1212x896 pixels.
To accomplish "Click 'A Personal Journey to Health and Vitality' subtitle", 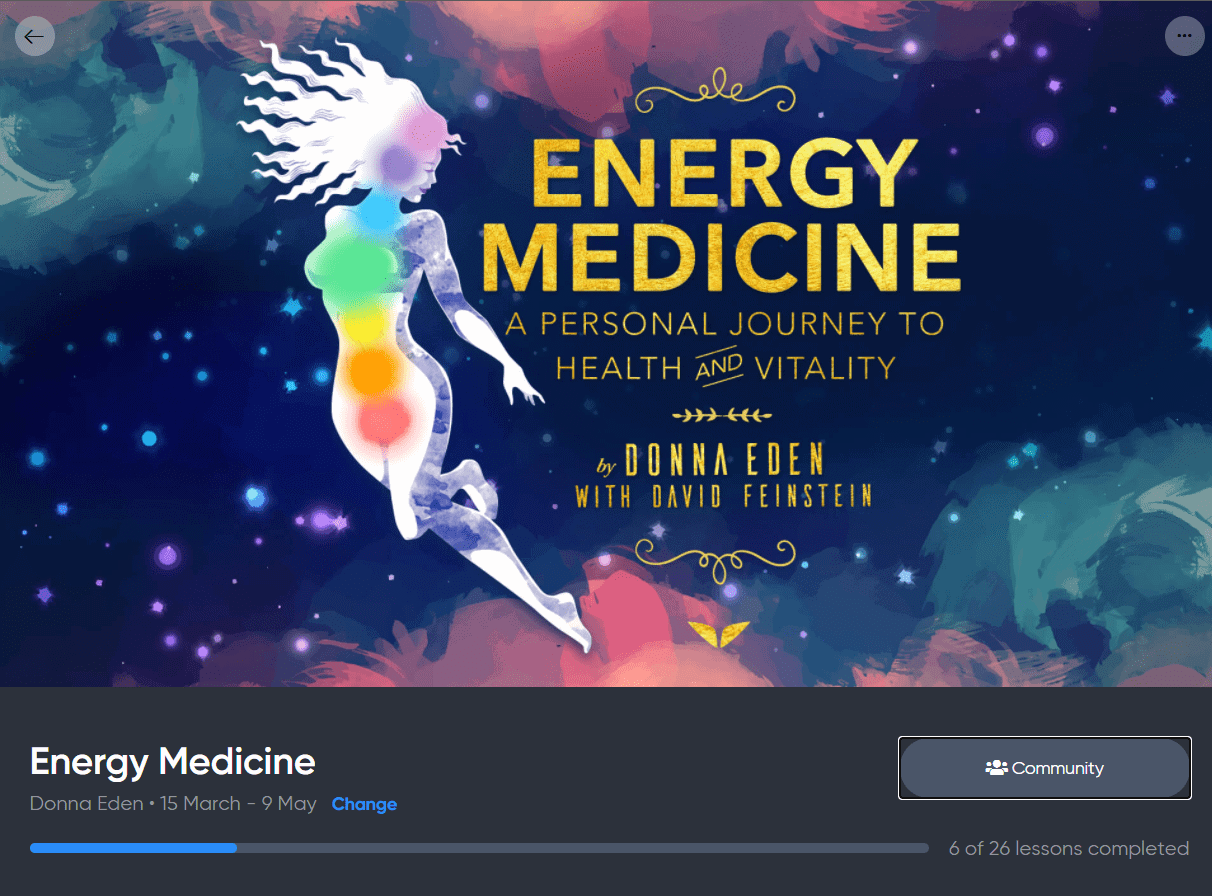I will point(724,346).
